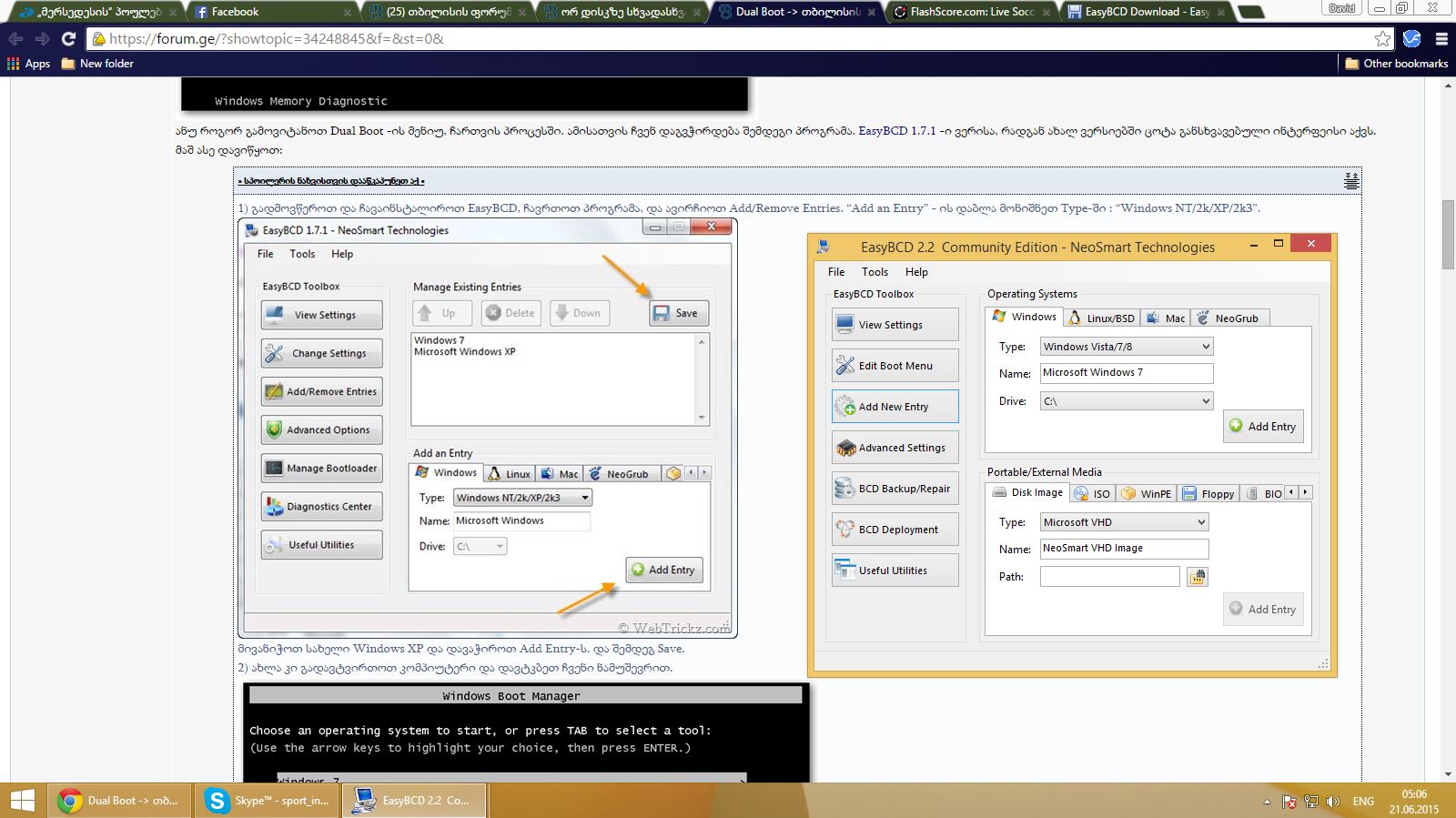Open the Type dropdown showing Windows Vista/7/8
Screen dimensions: 1456x818
1127,347
